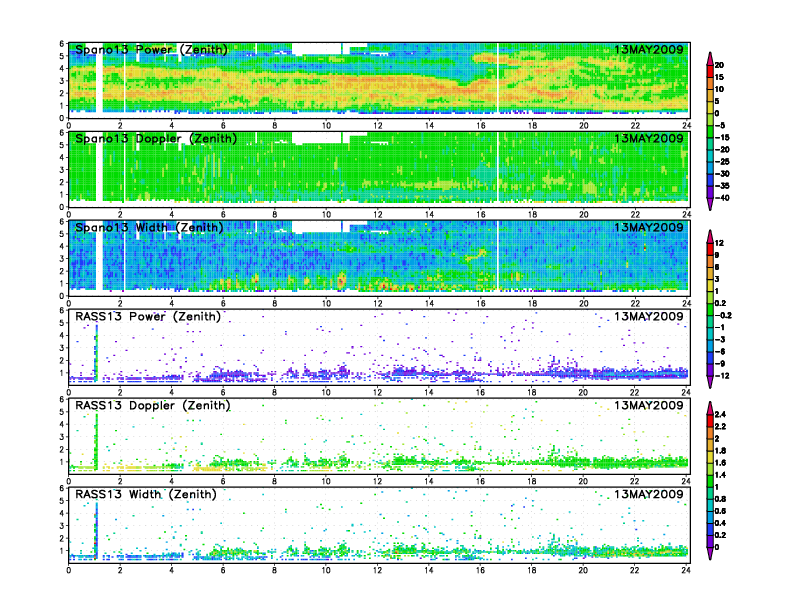This screenshot has width=792, height=612.
Task: Click the 'RASS13 Power (Zenith)' panel title
Action: 148,317
